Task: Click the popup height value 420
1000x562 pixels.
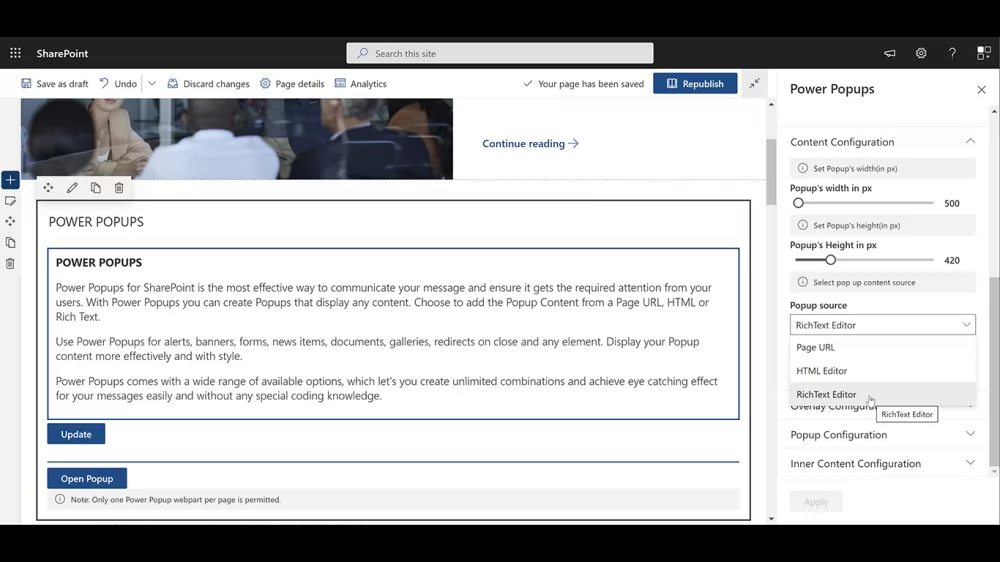Action: coord(952,260)
